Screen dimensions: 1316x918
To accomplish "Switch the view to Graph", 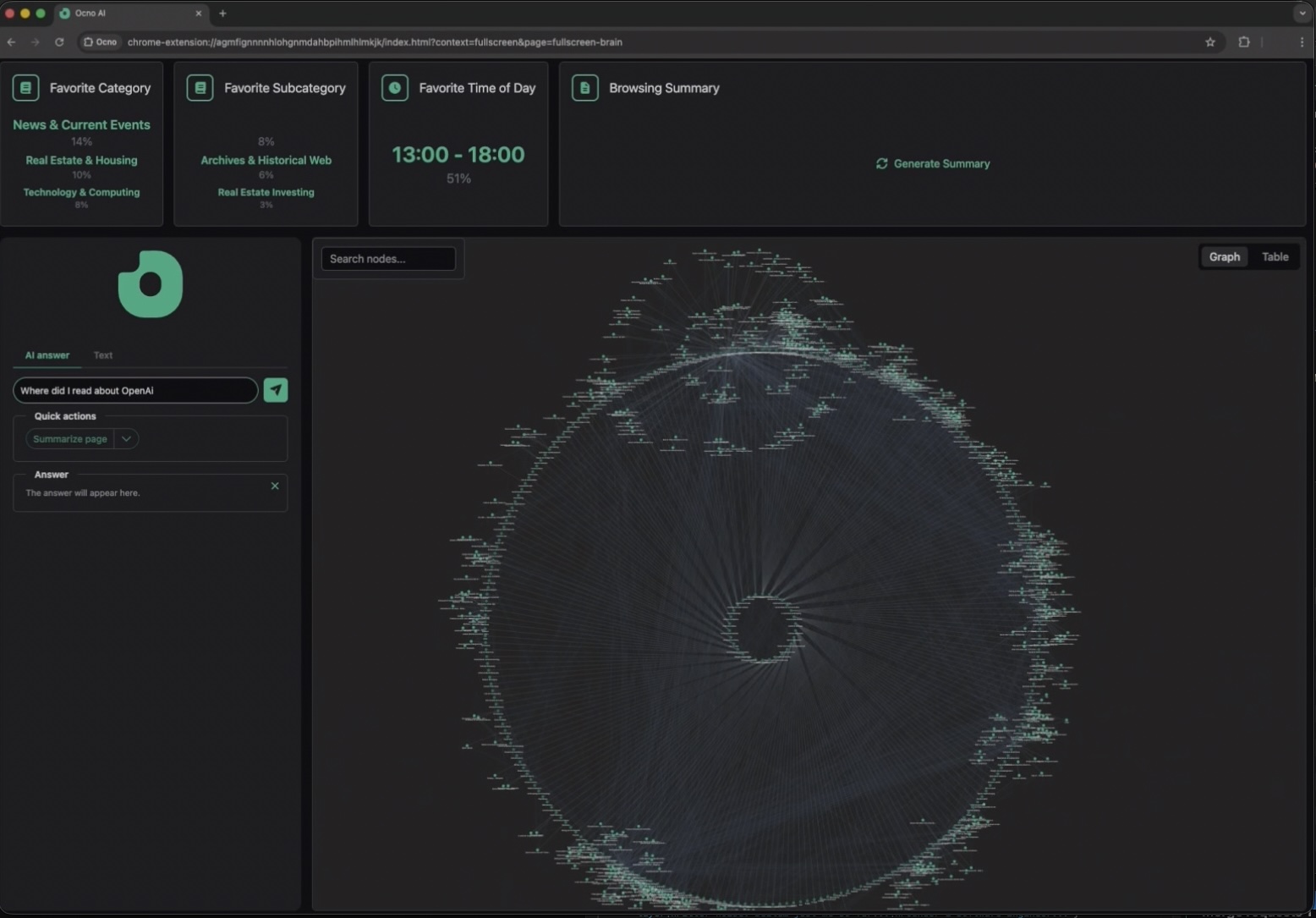I will point(1224,257).
